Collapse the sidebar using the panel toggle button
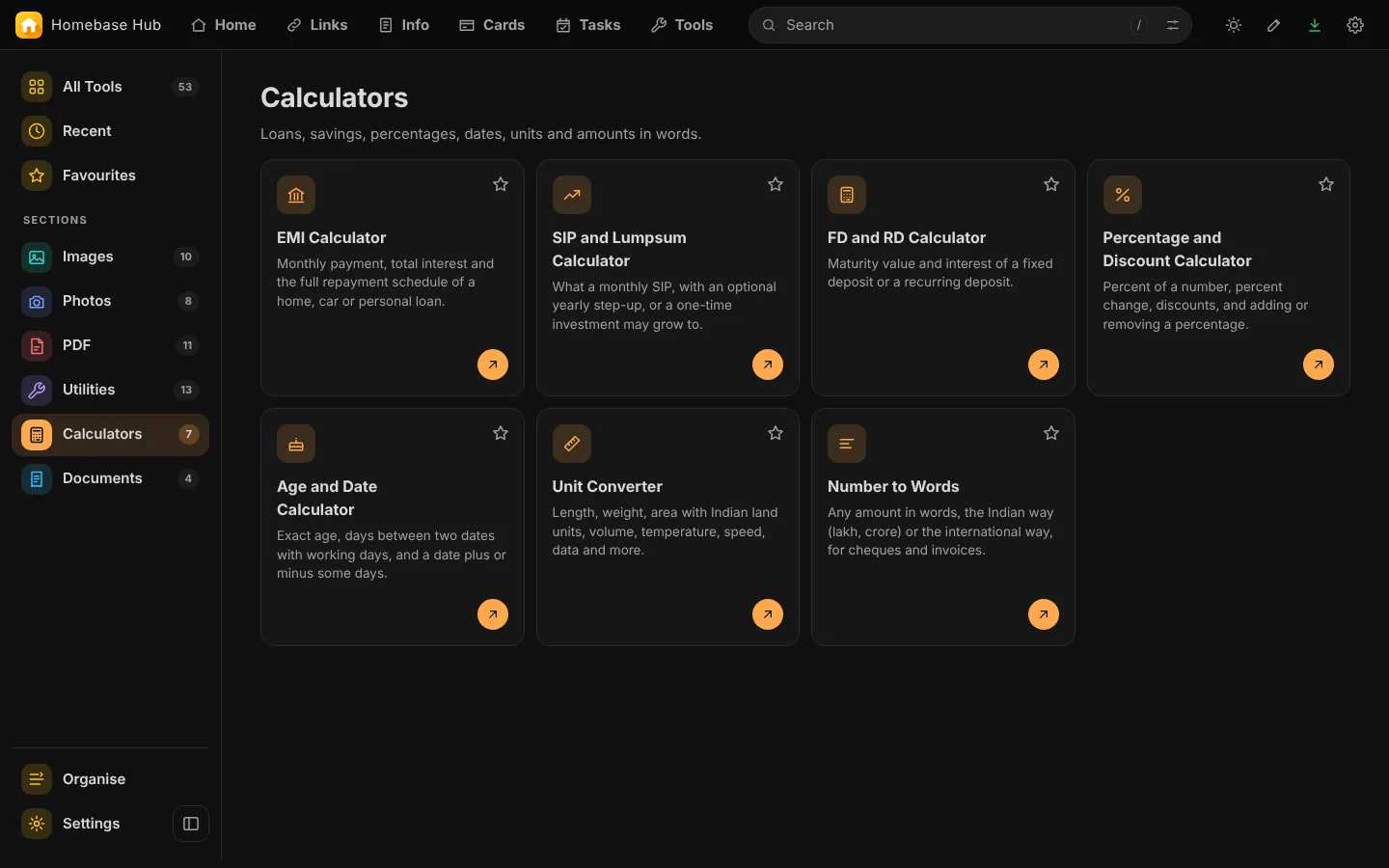This screenshot has height=868, width=1389. coord(191,824)
